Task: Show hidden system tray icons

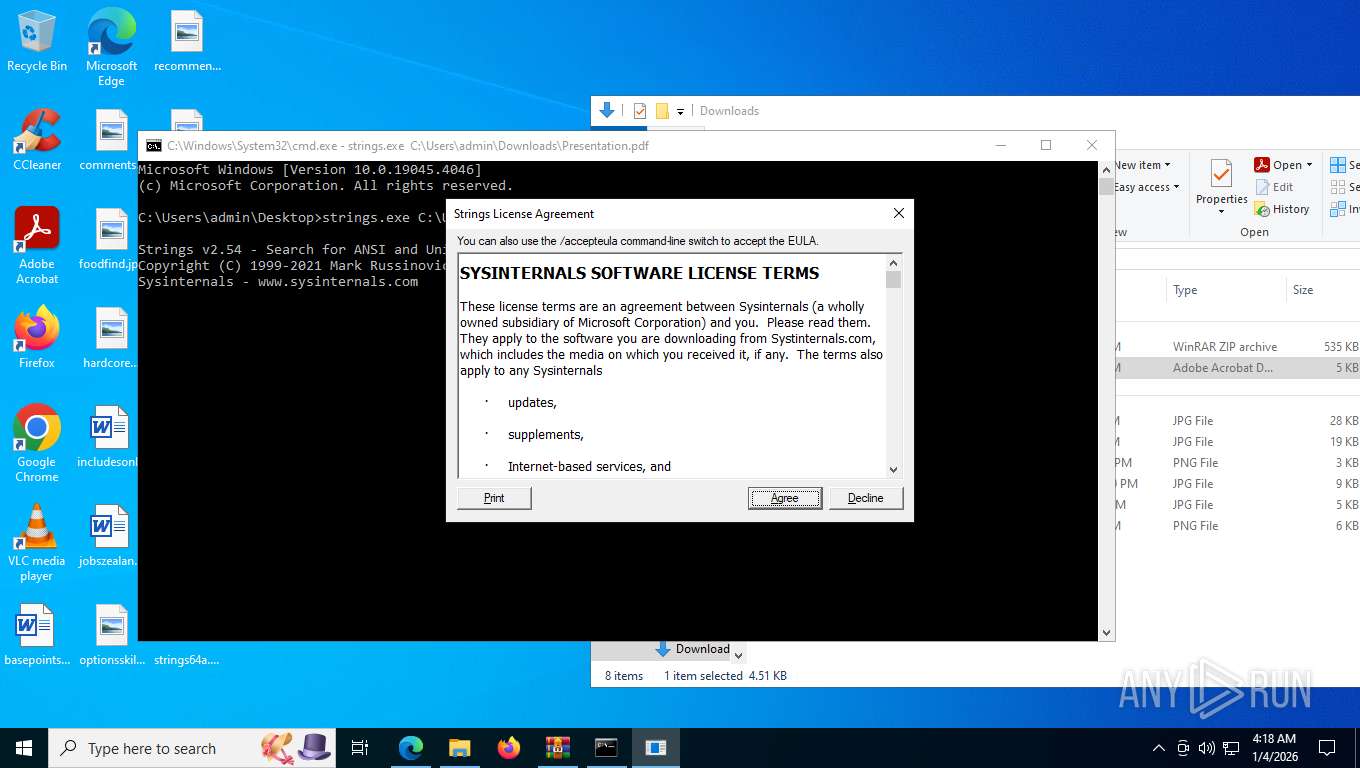Action: 1159,748
